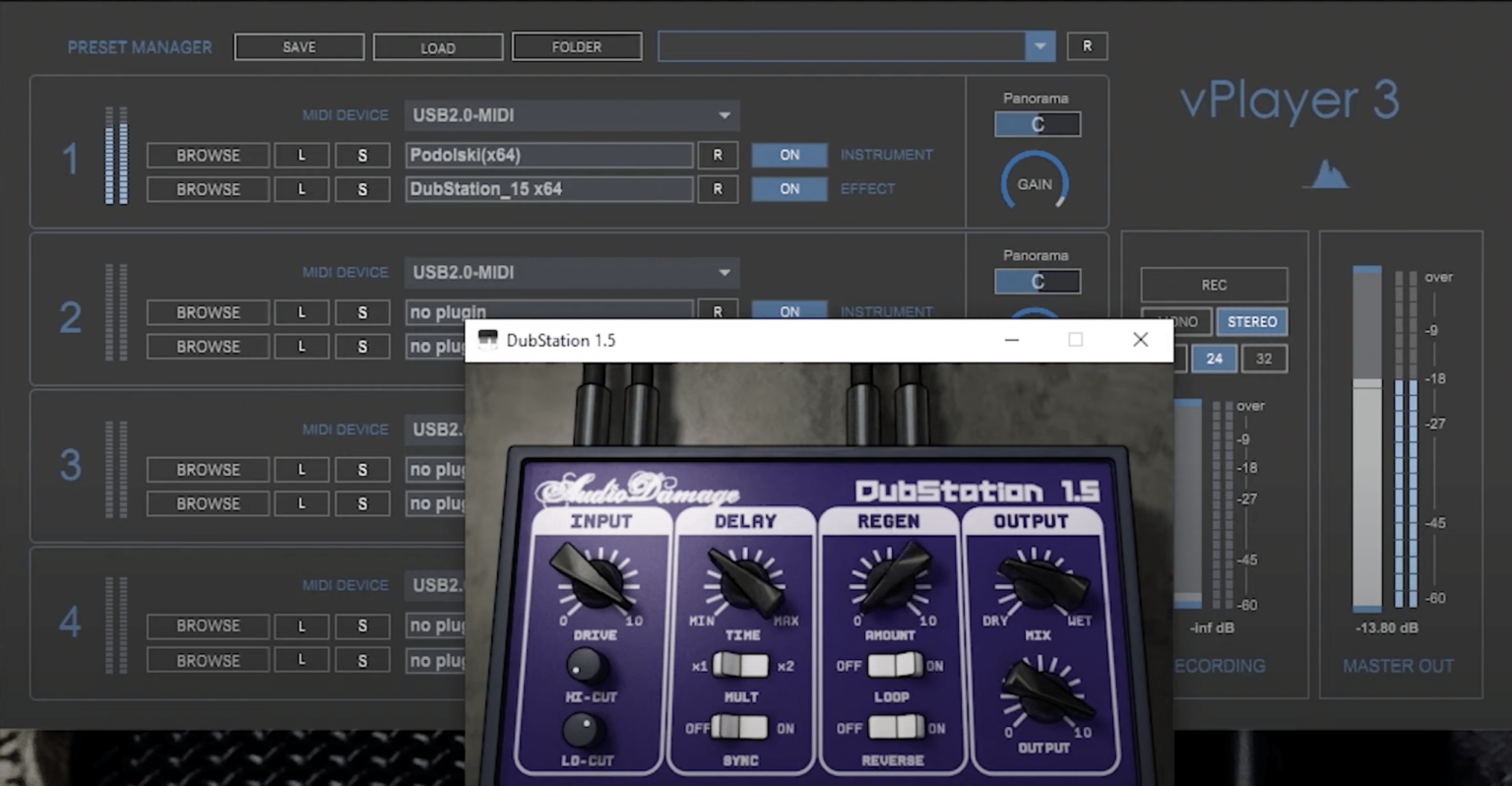Click the S icon on channel 3's top row
Screen dimensions: 1512x786
click(x=361, y=469)
